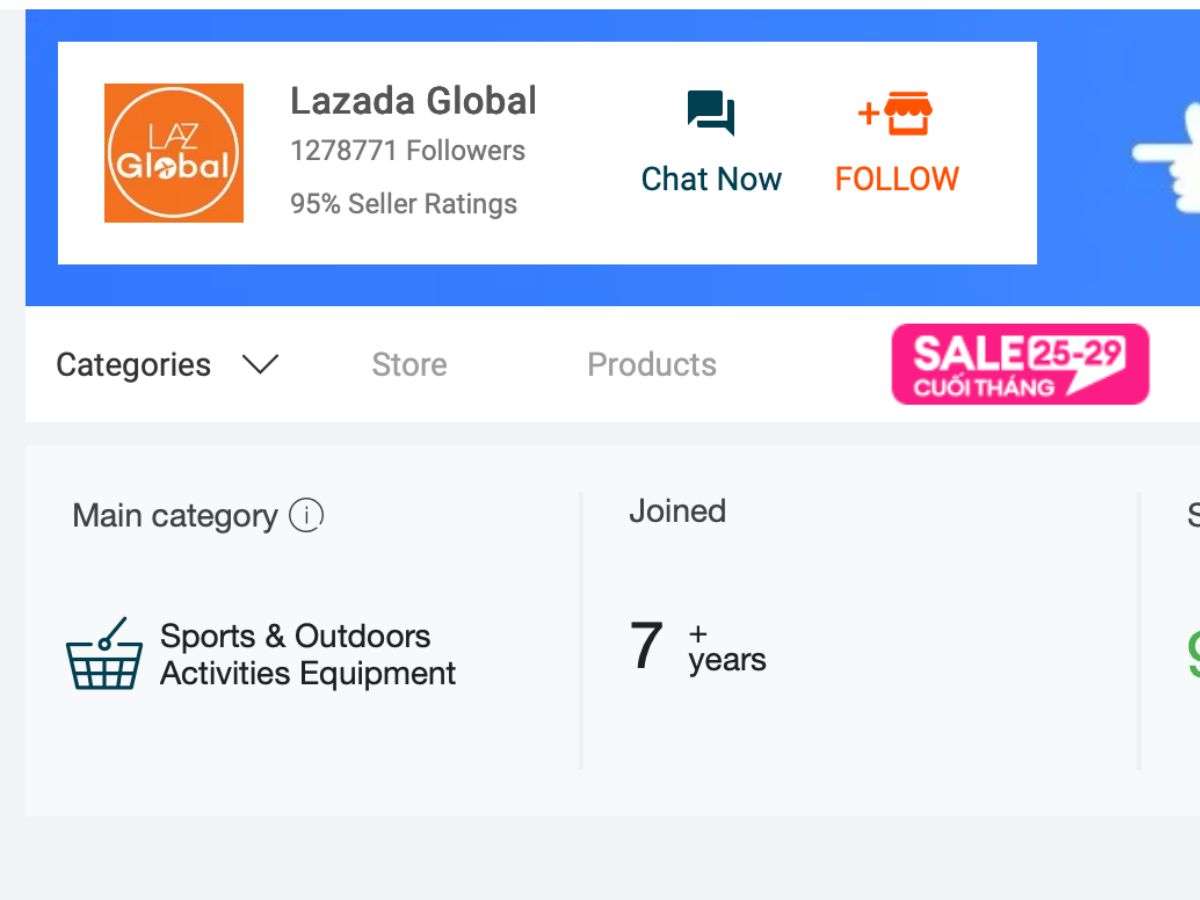Image resolution: width=1200 pixels, height=900 pixels.
Task: Open the Categories menu label
Action: (x=133, y=365)
